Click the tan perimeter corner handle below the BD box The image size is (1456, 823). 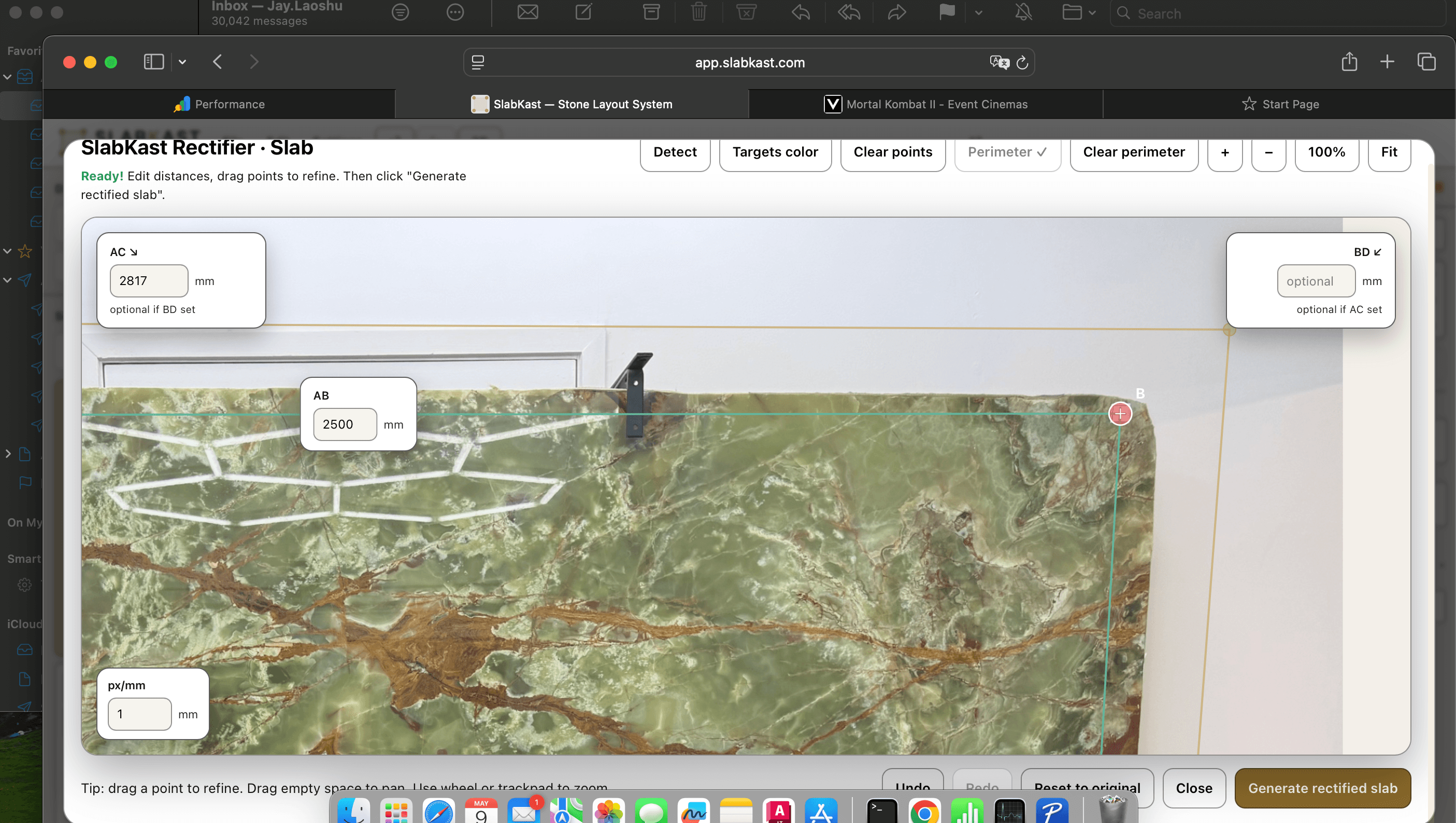(x=1229, y=330)
